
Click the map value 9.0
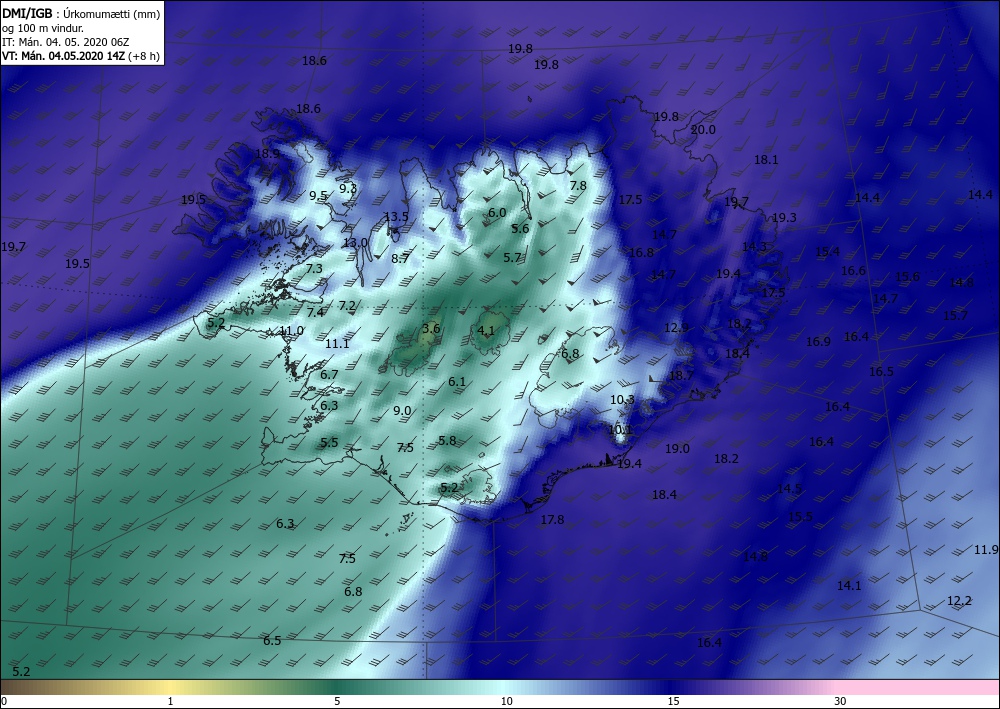[x=402, y=411]
